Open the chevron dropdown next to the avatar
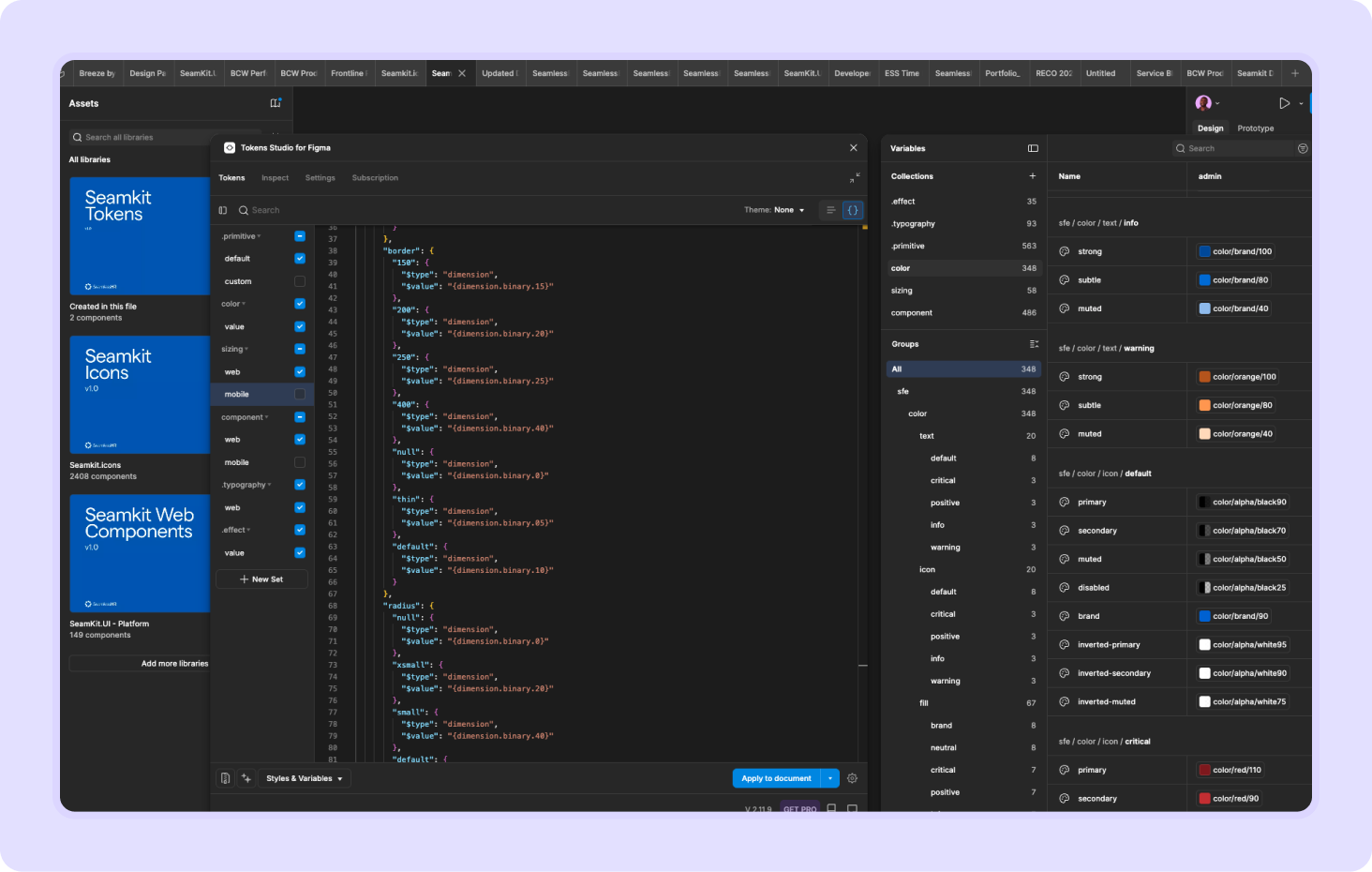Screen dimensions: 1372x872 1217,104
